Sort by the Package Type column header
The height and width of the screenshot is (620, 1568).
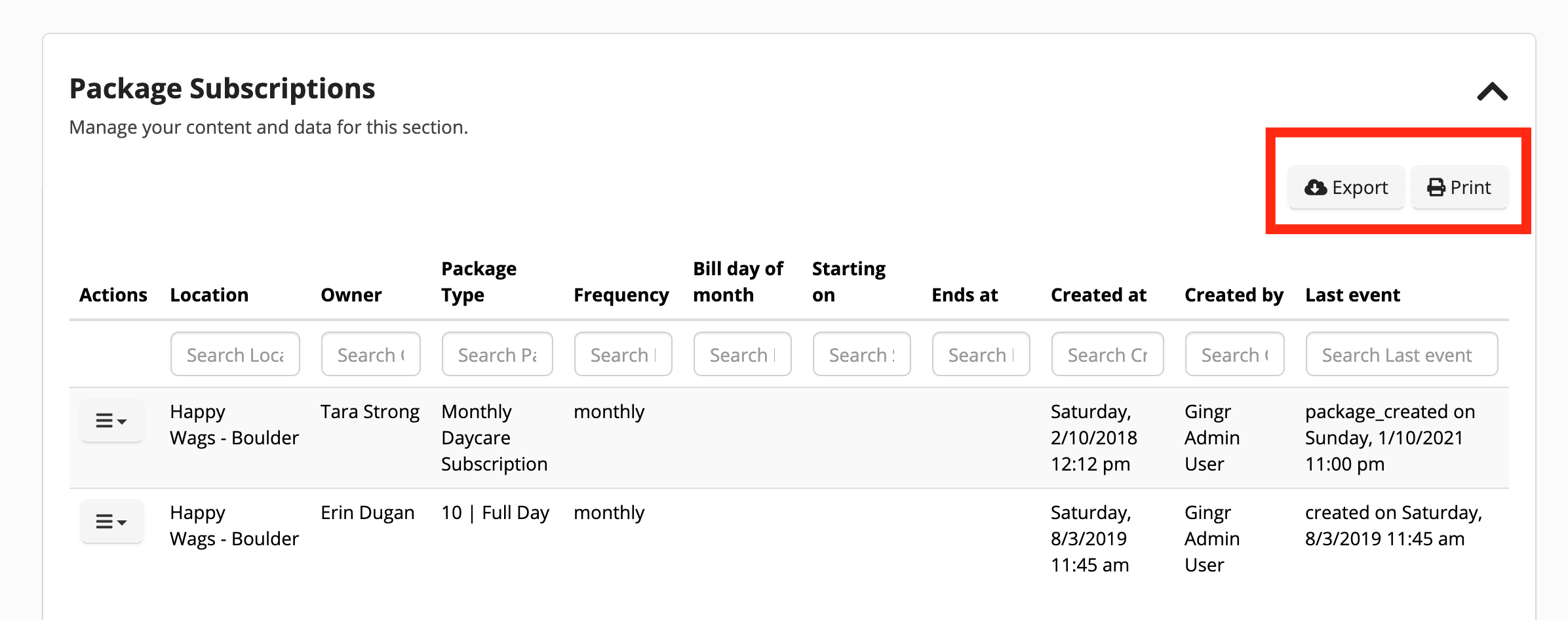tap(479, 282)
